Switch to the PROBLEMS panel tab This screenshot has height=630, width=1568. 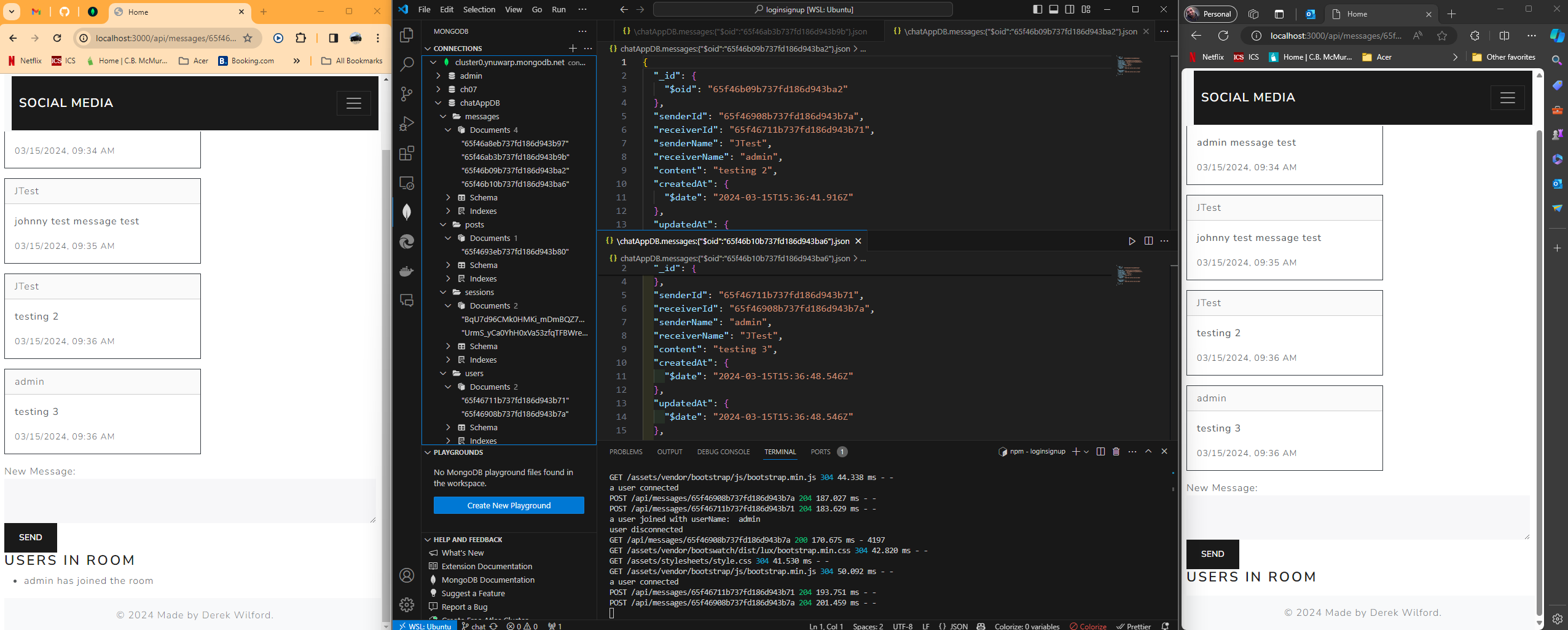[625, 452]
